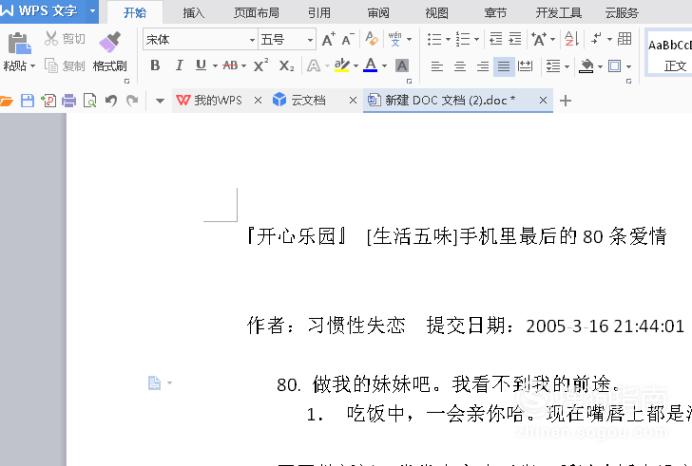
Task: Expand the quick access toolbar customize arrow
Action: click(160, 101)
